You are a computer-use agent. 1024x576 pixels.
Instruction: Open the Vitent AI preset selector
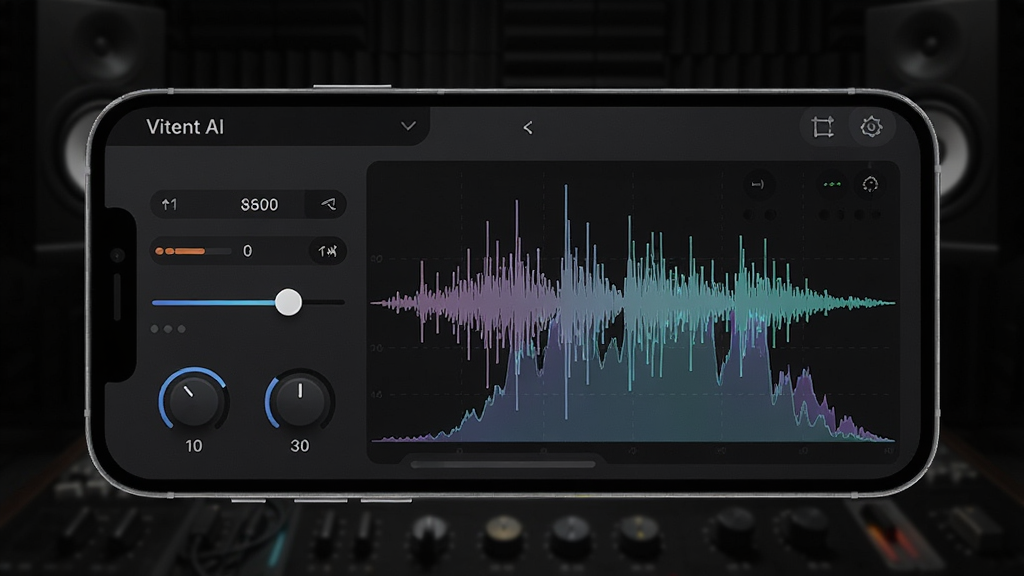[266, 126]
